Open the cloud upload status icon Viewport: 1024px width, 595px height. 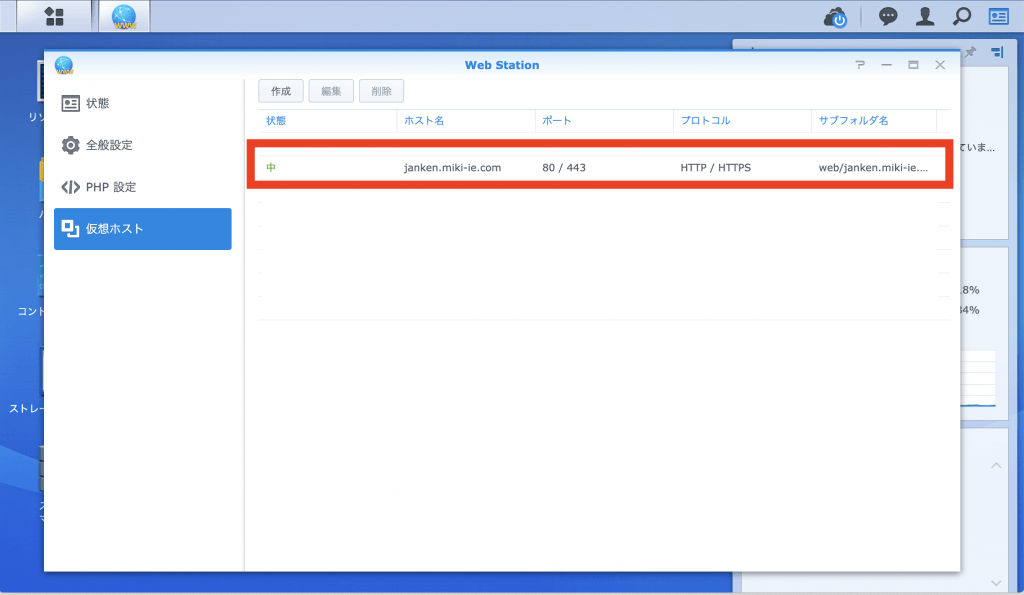coord(835,17)
